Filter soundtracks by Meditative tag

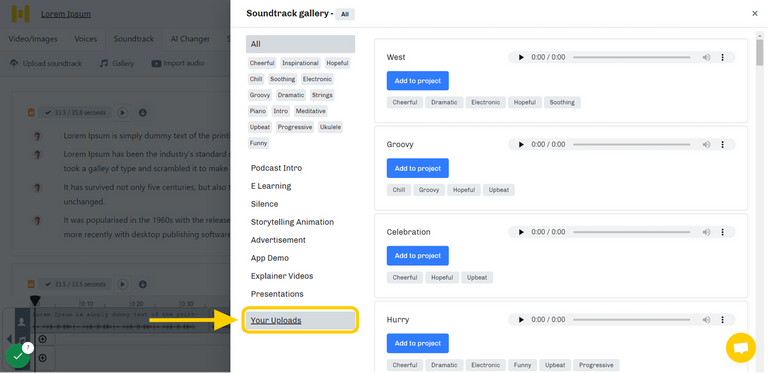tap(311, 111)
